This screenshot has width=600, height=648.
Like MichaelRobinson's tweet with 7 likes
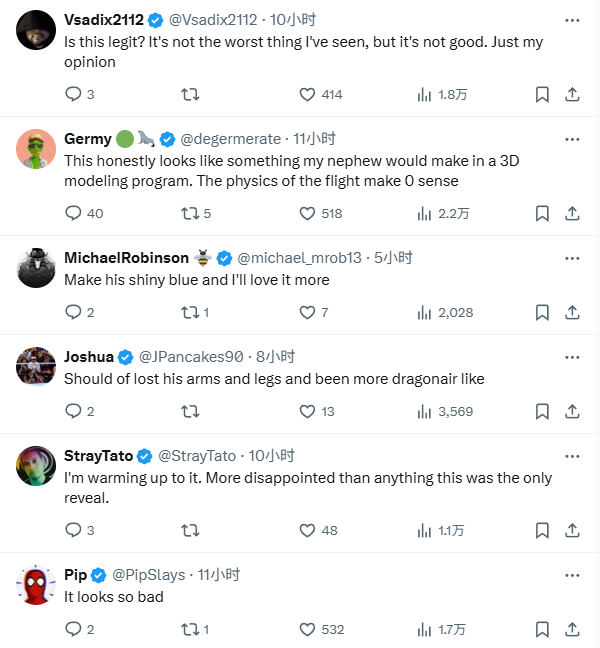pyautogui.click(x=308, y=312)
